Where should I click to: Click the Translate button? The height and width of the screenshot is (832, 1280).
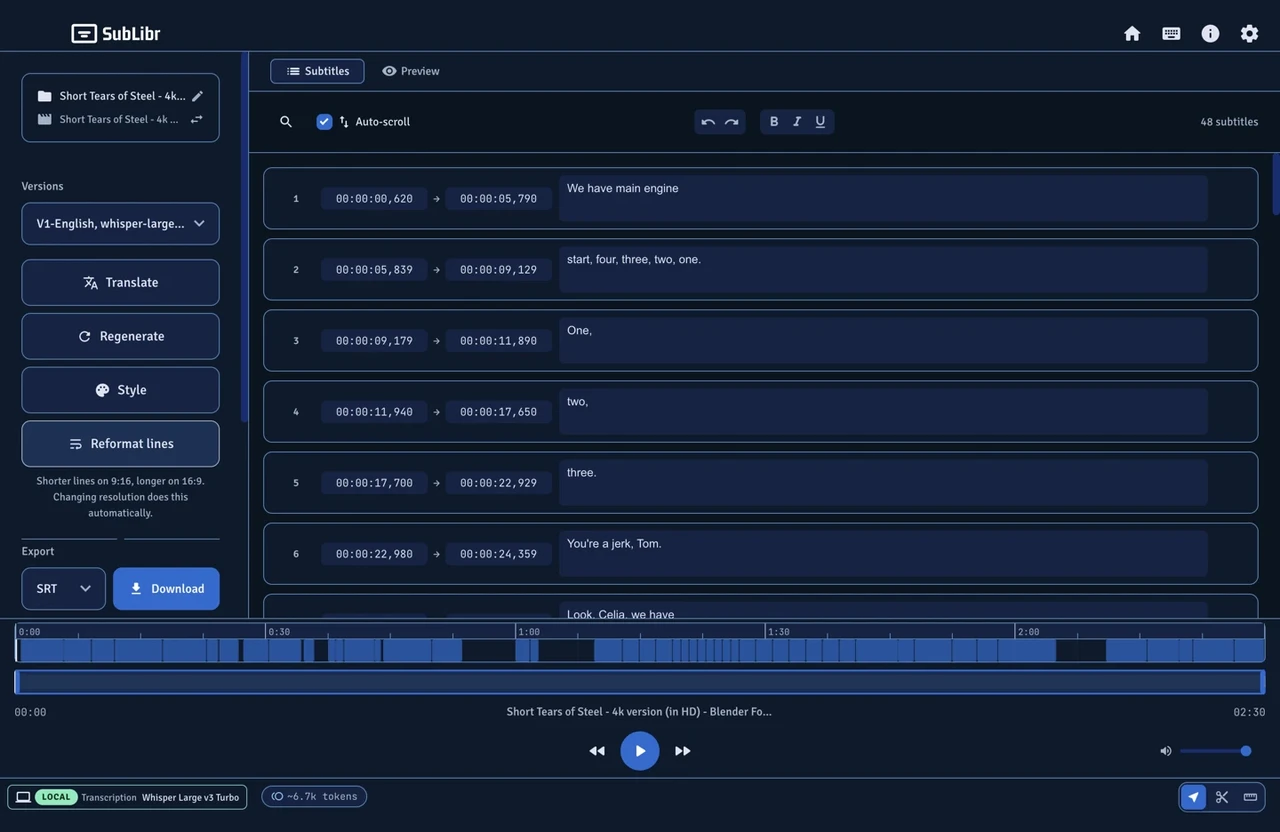(120, 283)
